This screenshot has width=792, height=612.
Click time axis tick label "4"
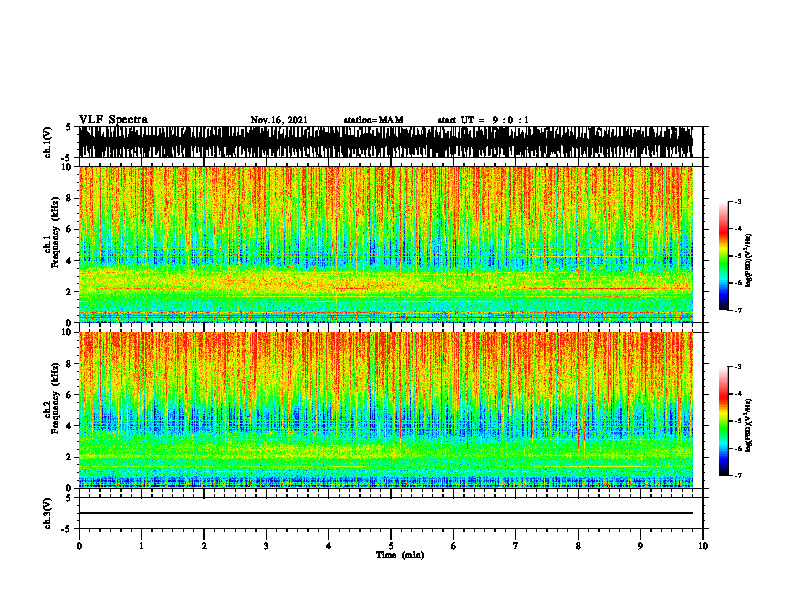point(329,546)
